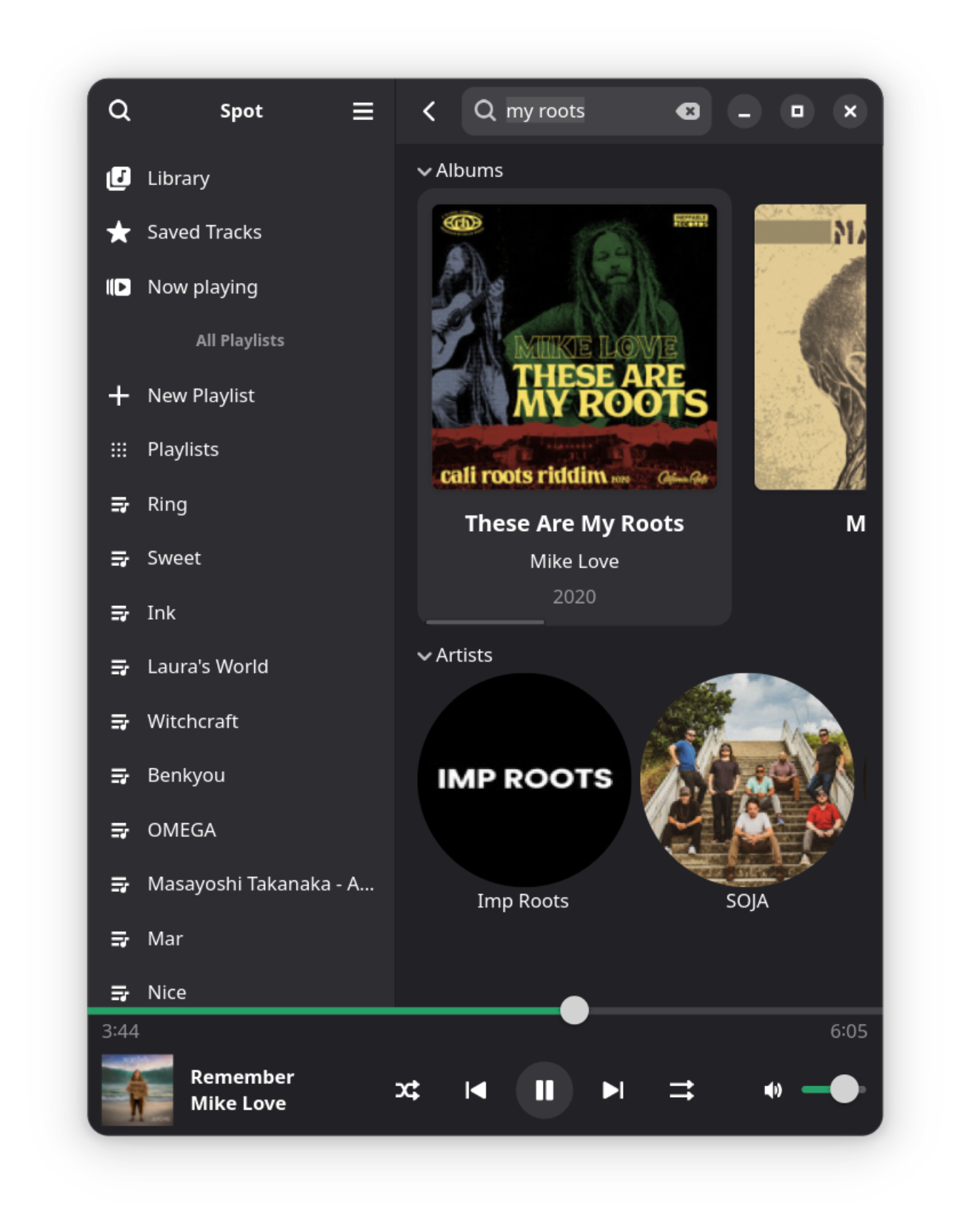Open the Playlists grid view

coord(241,449)
